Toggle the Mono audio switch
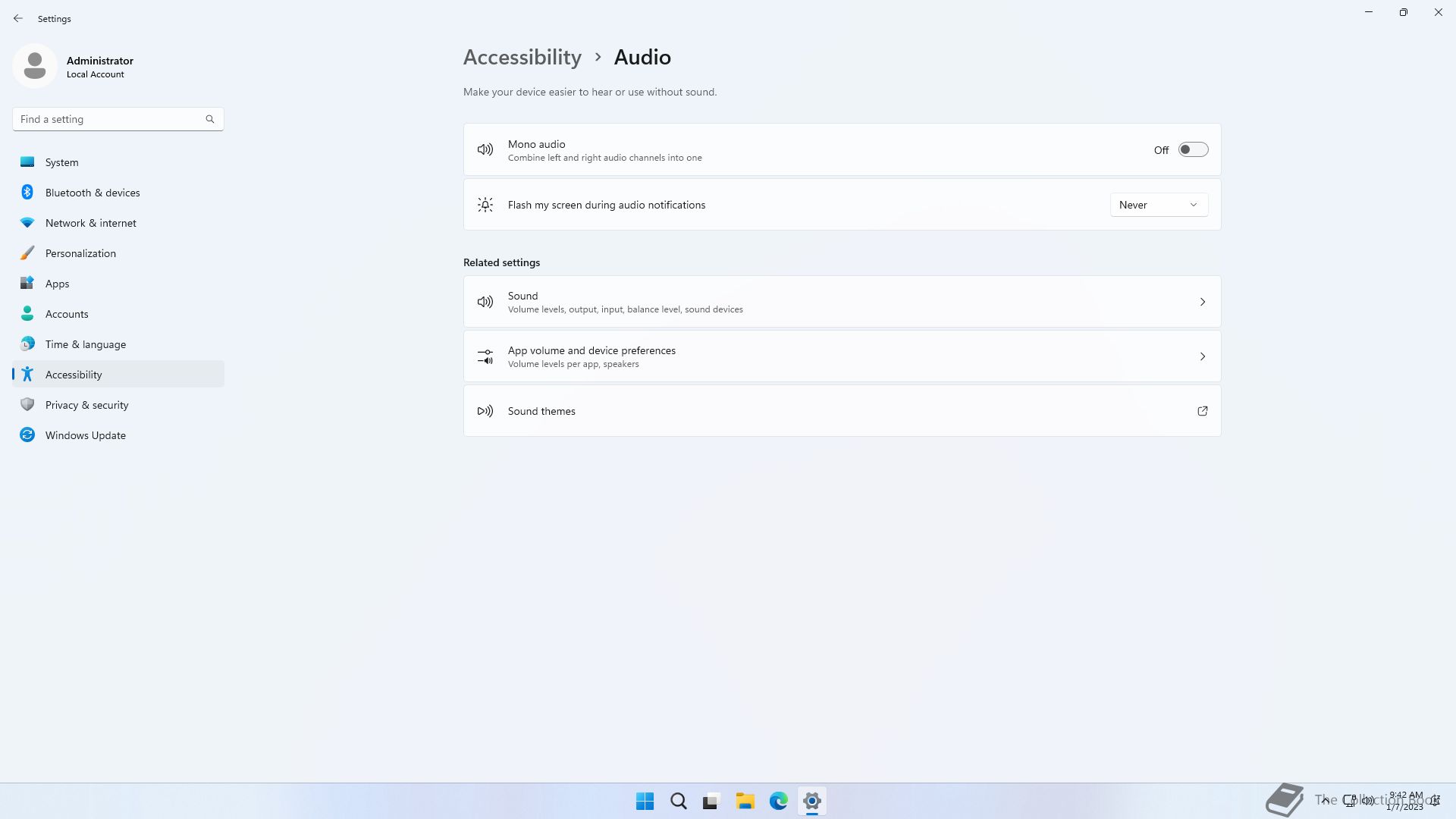Image resolution: width=1456 pixels, height=819 pixels. pyautogui.click(x=1193, y=150)
